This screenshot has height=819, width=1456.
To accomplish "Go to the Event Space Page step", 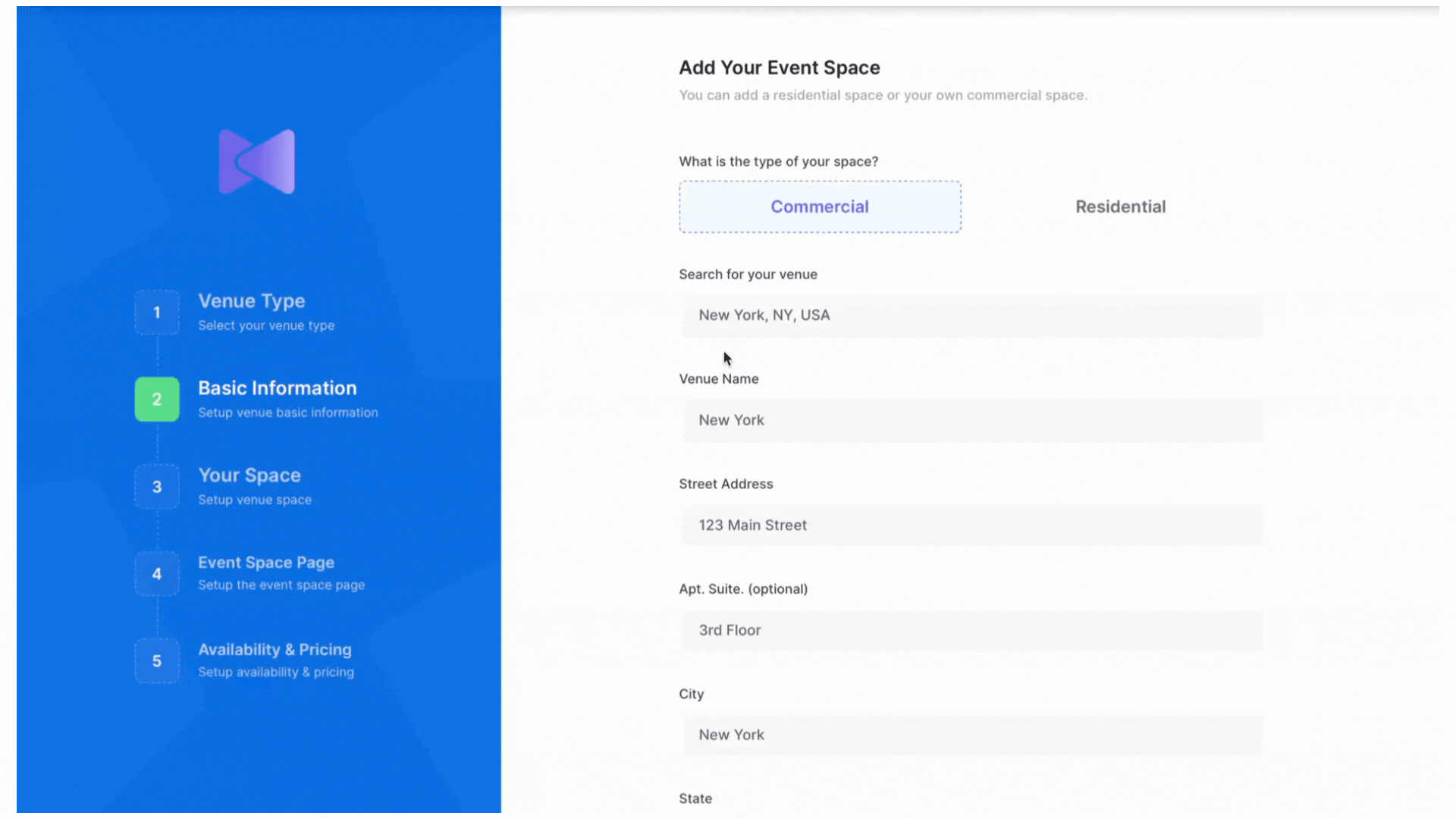I will click(x=266, y=563).
